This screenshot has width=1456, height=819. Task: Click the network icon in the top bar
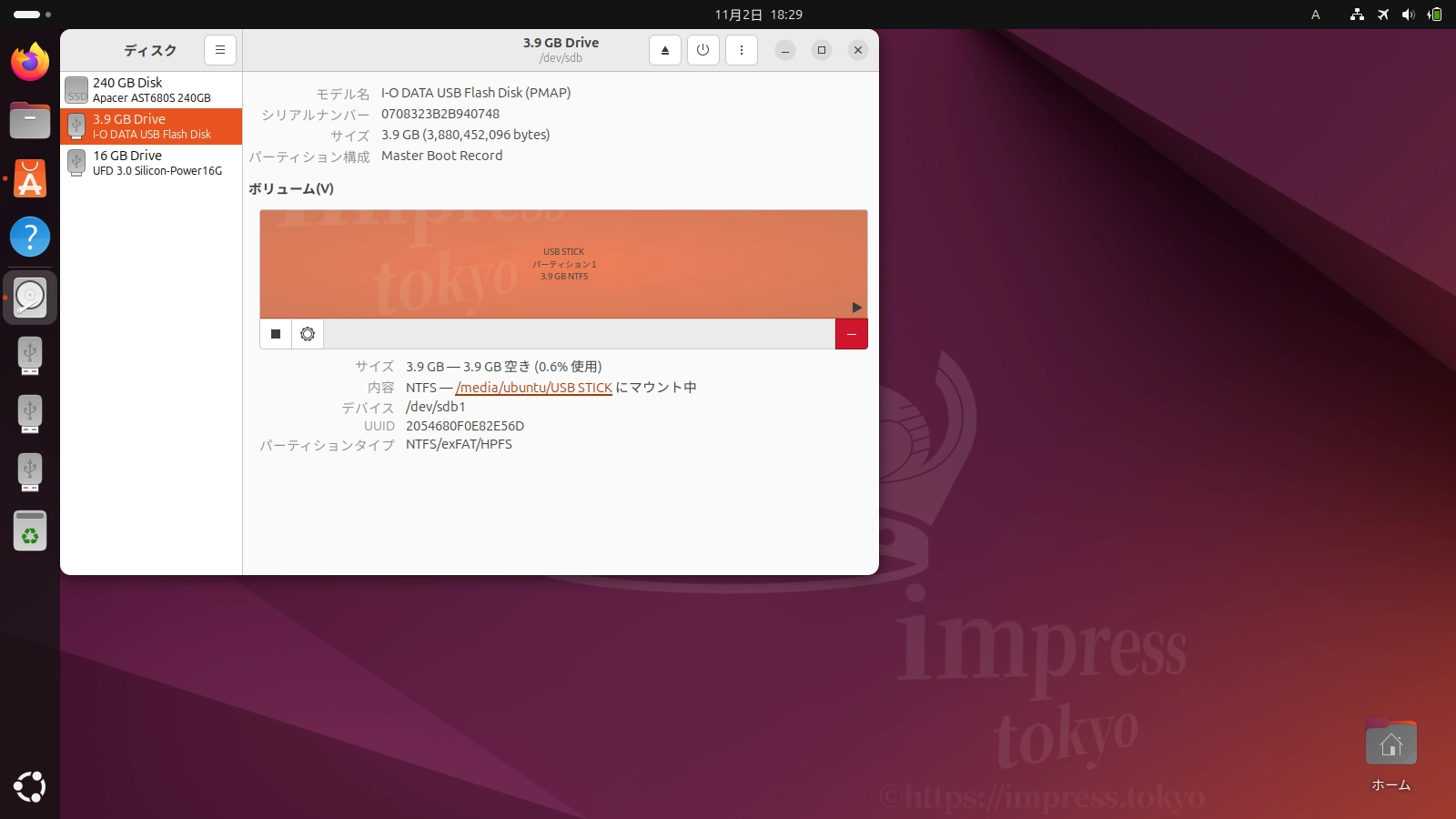tap(1358, 15)
